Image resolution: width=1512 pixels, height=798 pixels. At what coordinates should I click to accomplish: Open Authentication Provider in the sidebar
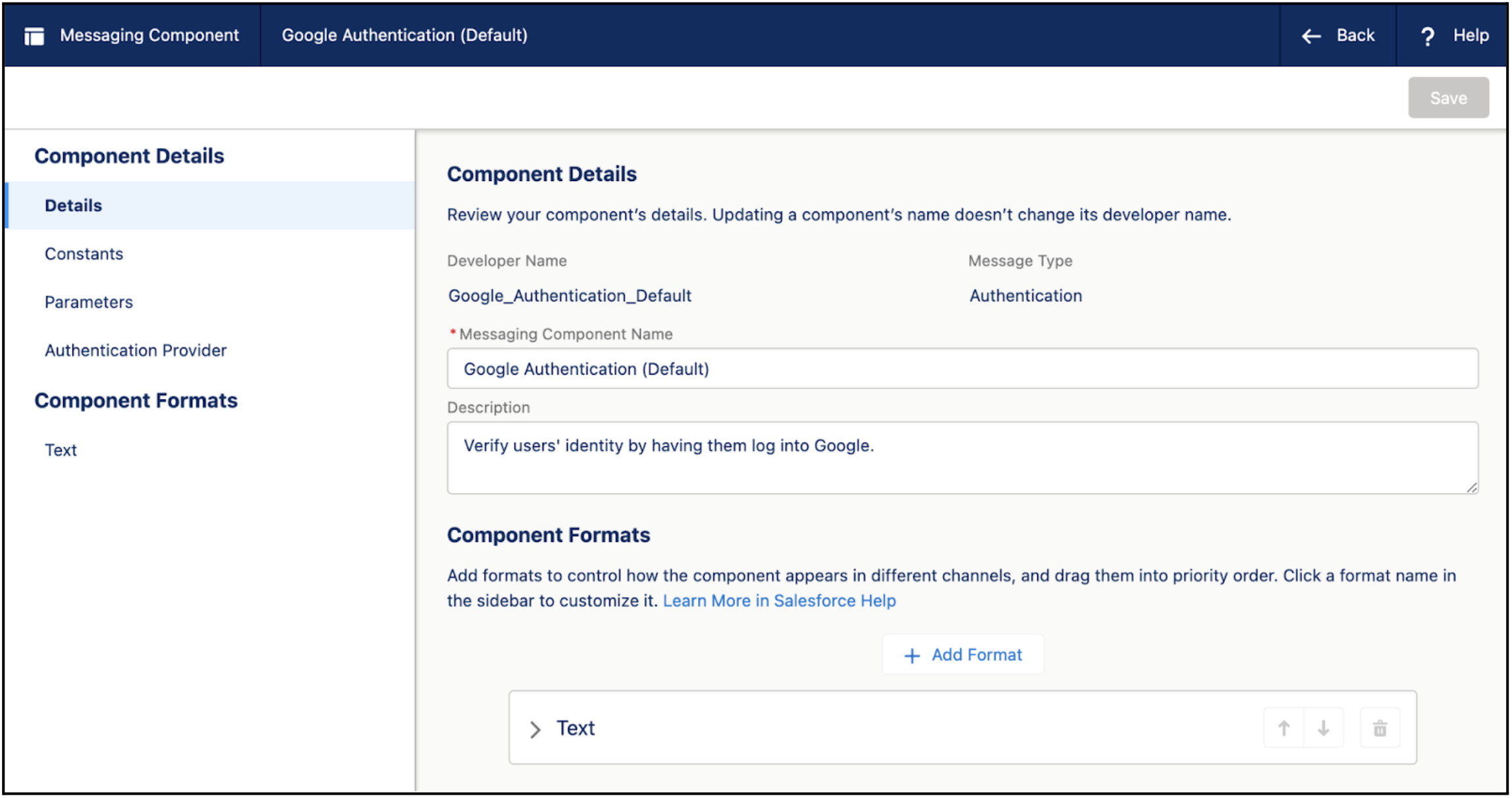[136, 350]
